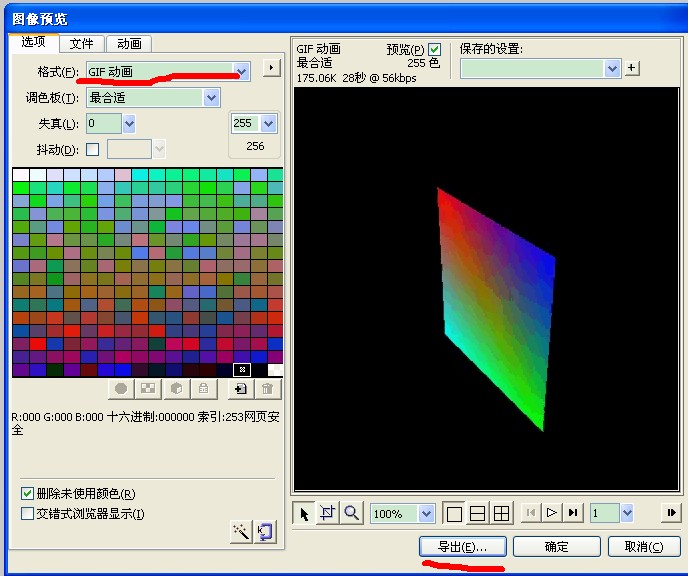Click the 256 color count text
Image resolution: width=688 pixels, height=576 pixels.
255,146
